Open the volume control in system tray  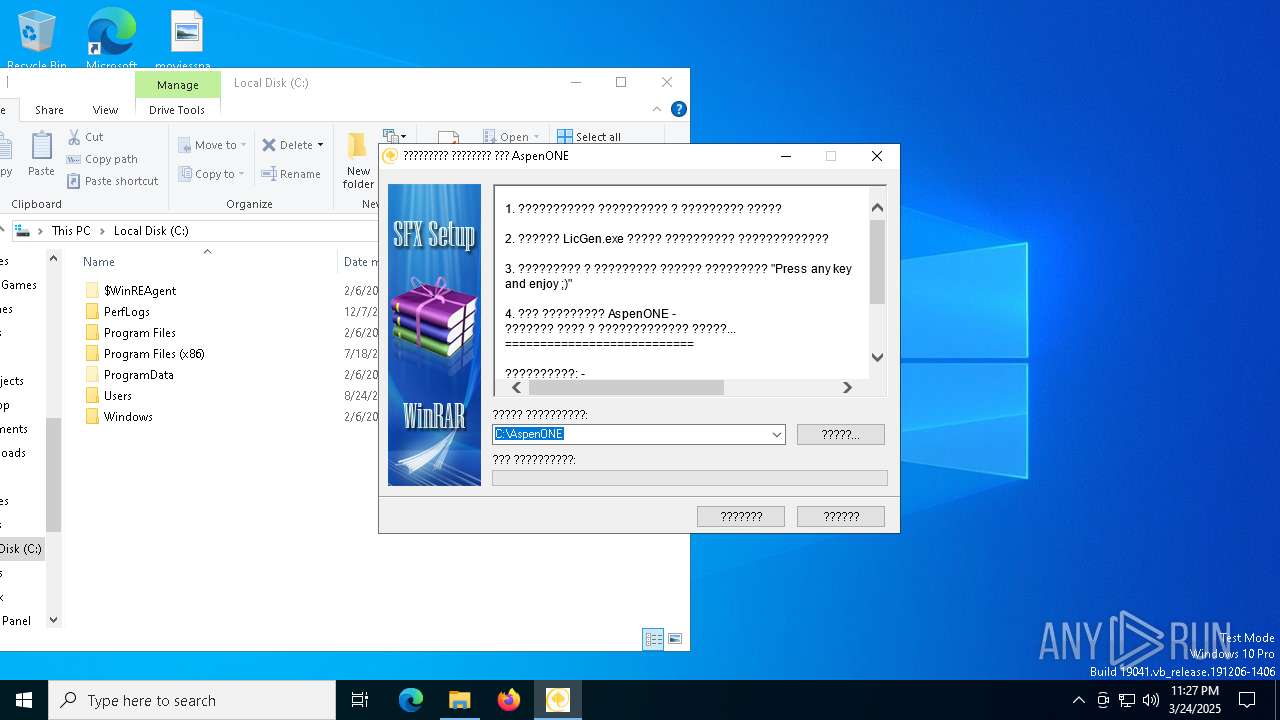point(1151,700)
